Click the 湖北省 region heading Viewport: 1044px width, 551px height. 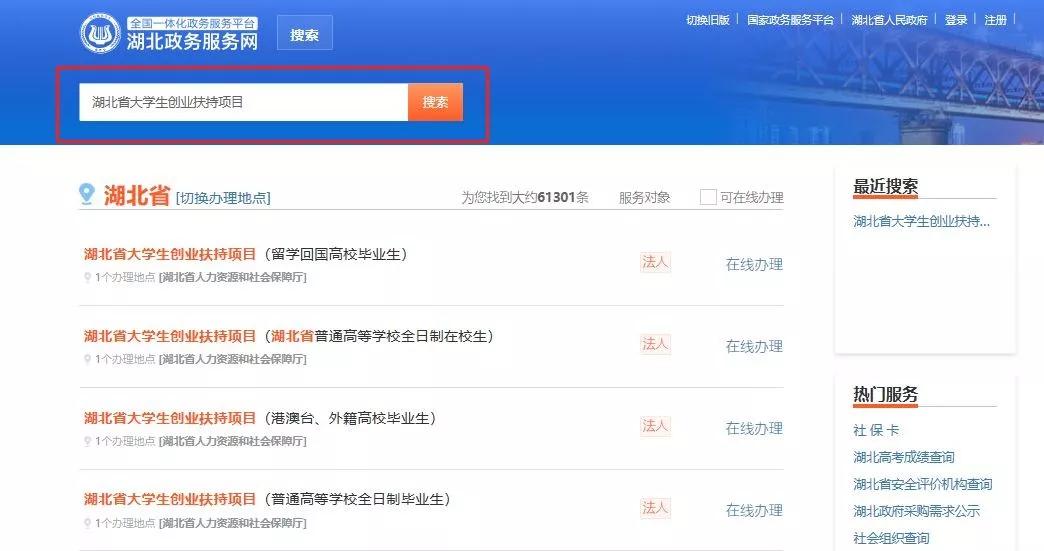coord(136,196)
